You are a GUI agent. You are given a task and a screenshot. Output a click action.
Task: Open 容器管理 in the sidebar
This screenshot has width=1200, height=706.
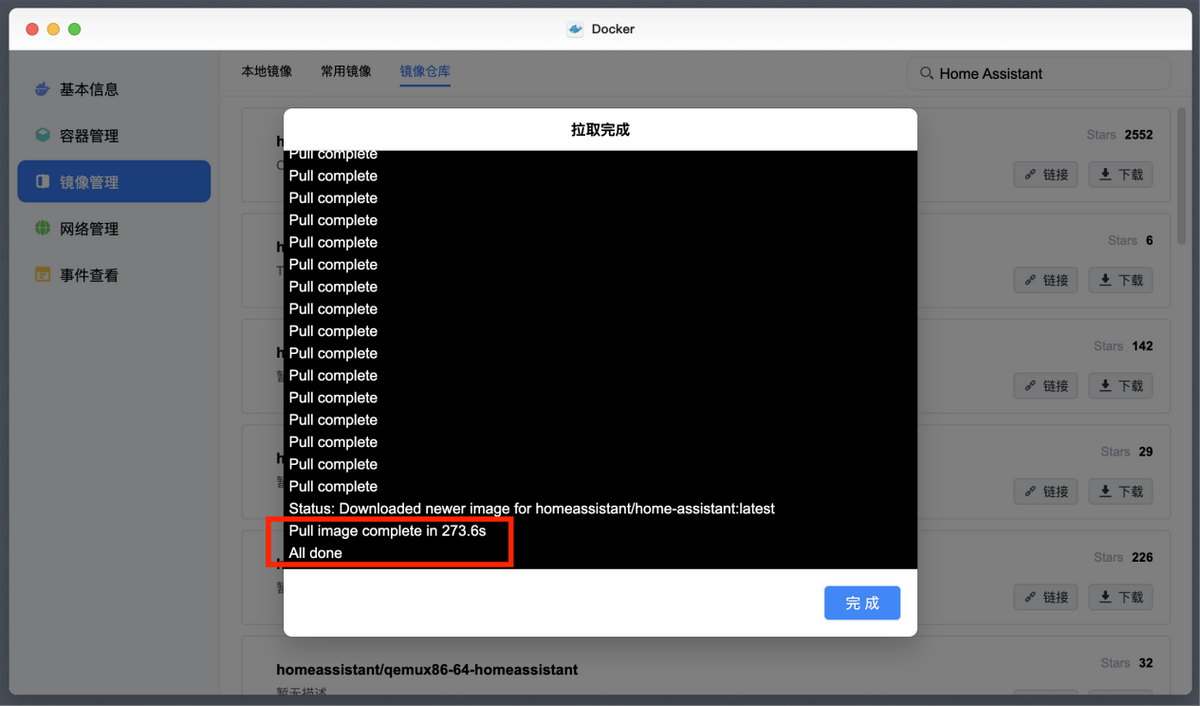(89, 136)
